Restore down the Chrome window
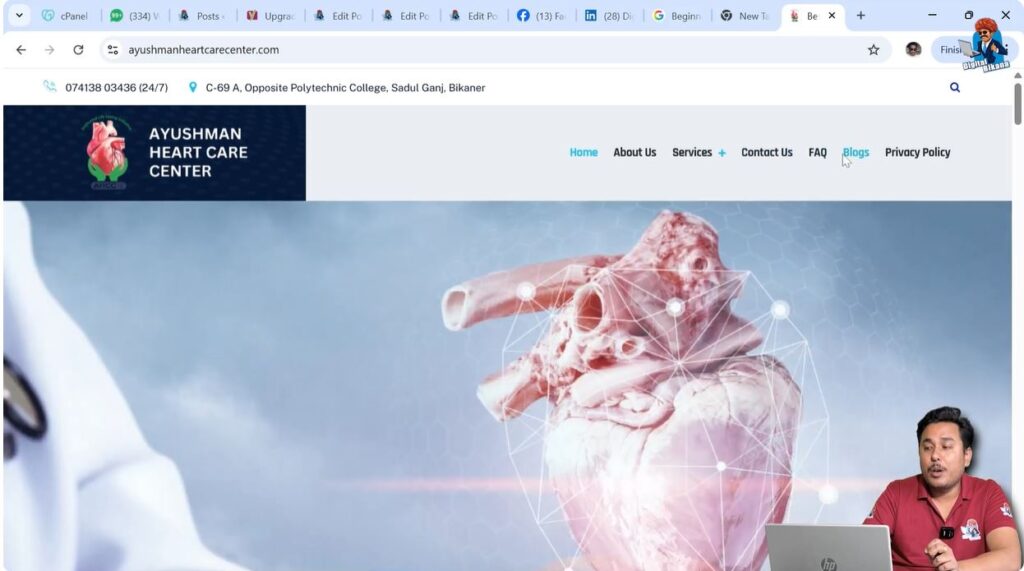Viewport: 1024px width, 571px height. point(968,15)
